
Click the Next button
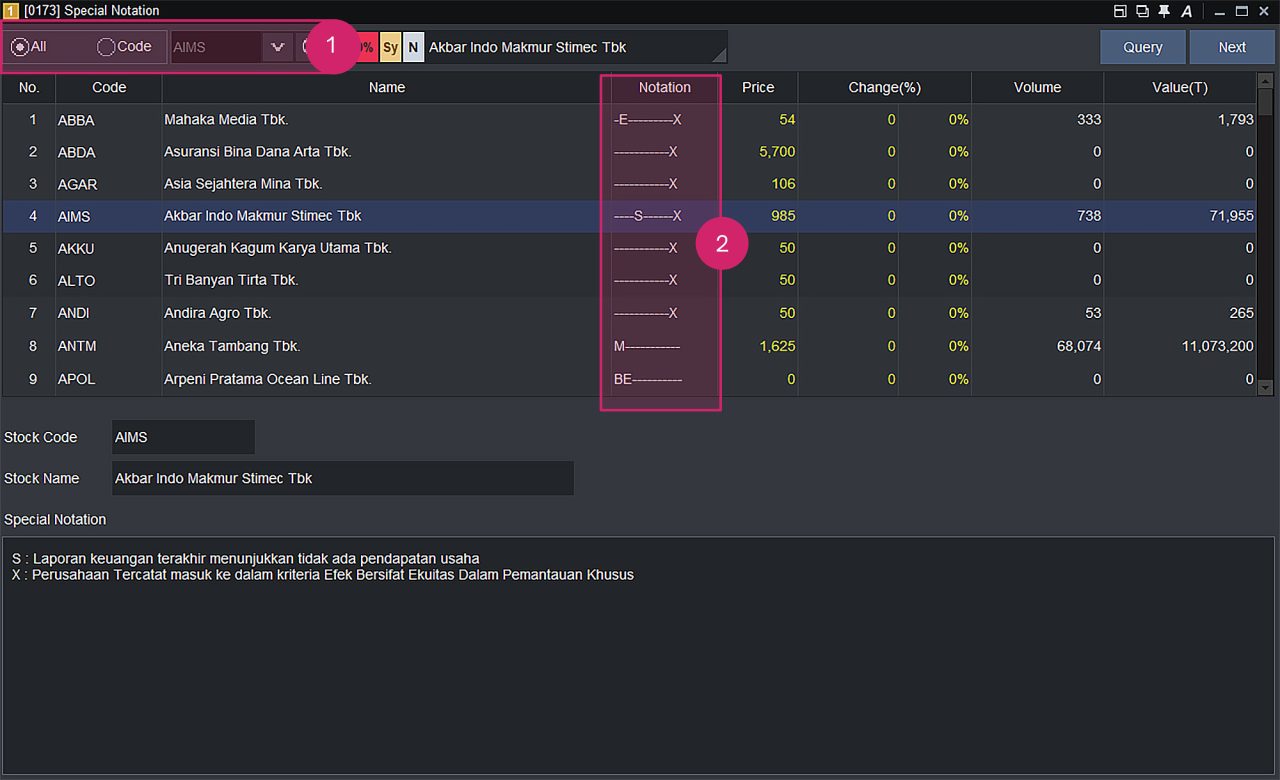pos(1231,46)
